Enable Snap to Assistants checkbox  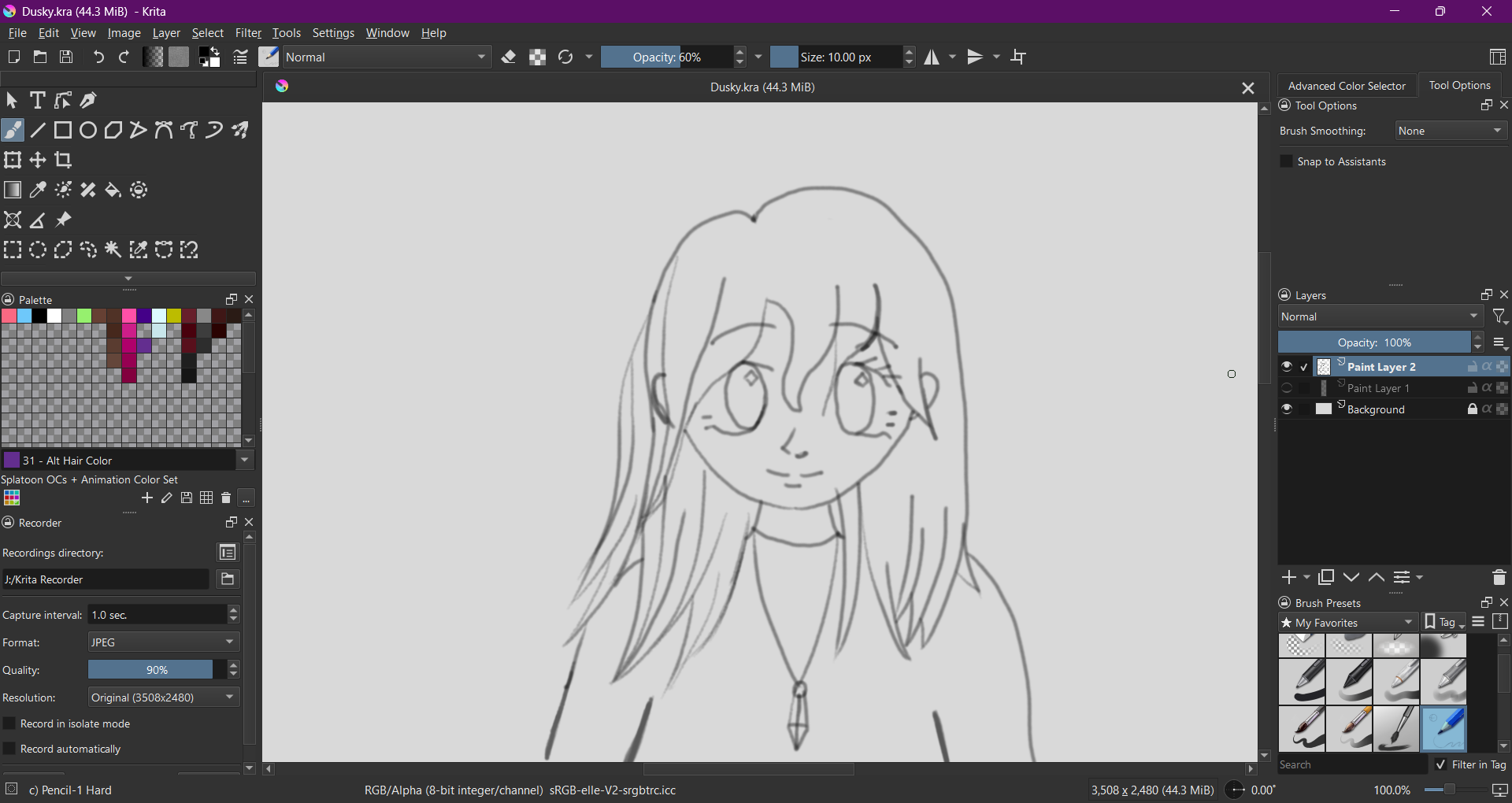pos(1287,161)
